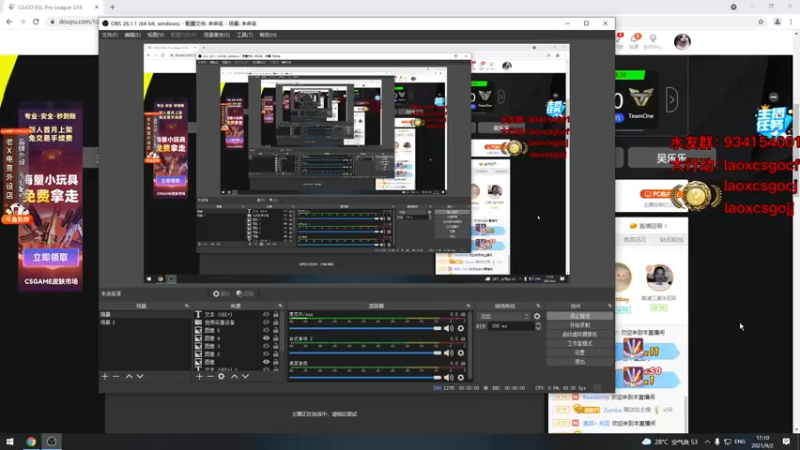Add a new scene with the plus icon
800x450 pixels.
point(105,377)
